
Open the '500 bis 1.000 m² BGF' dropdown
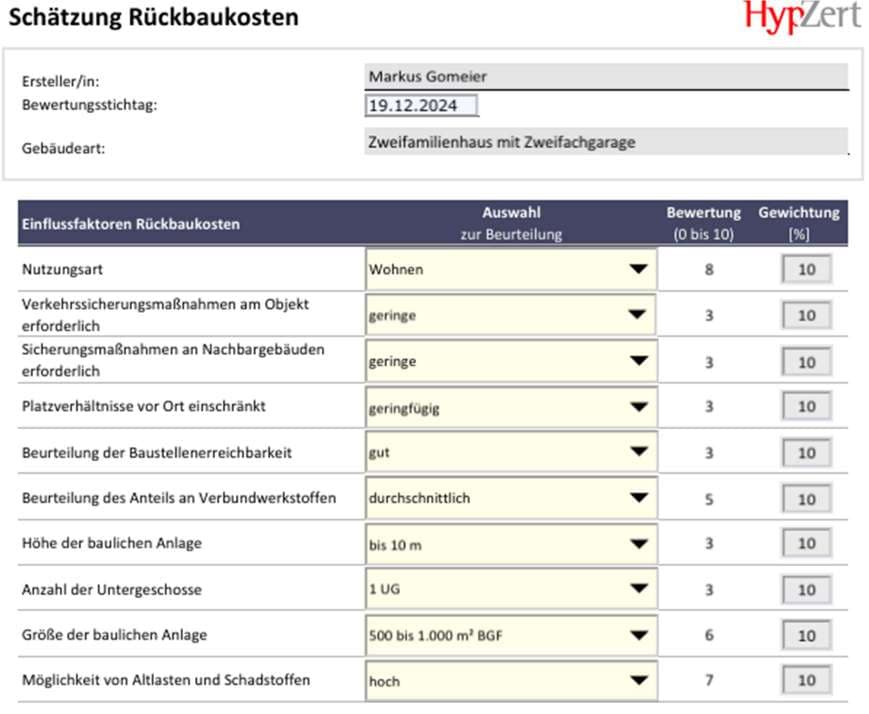(638, 635)
